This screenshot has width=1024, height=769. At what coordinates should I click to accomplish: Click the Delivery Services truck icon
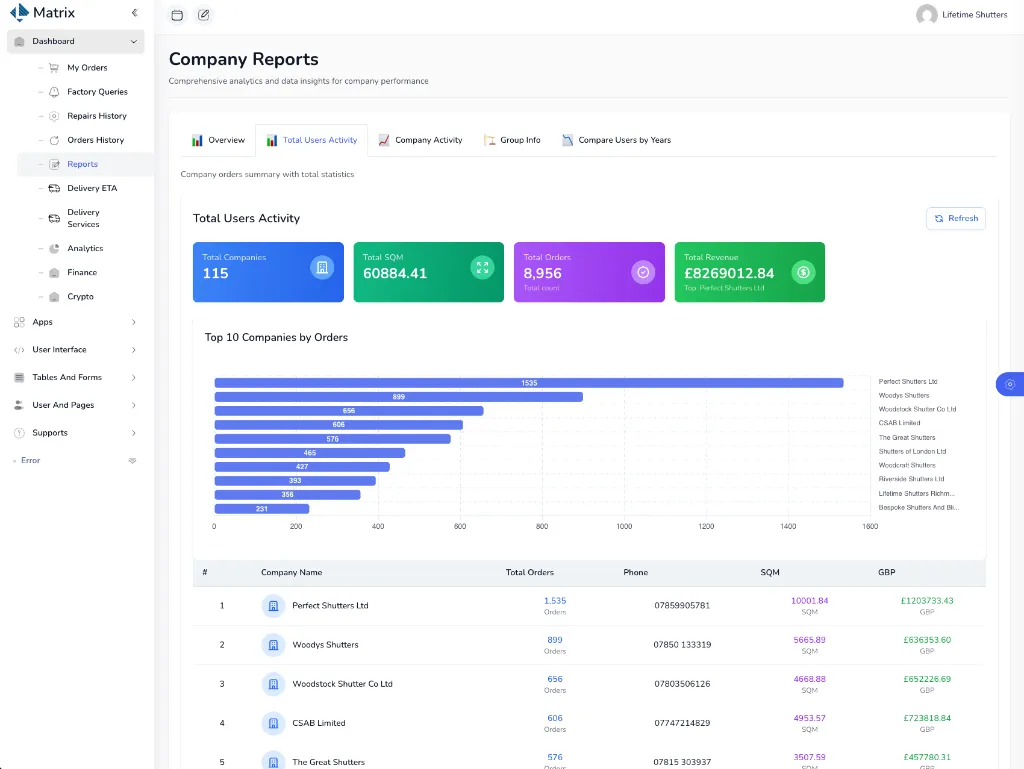pyautogui.click(x=54, y=218)
